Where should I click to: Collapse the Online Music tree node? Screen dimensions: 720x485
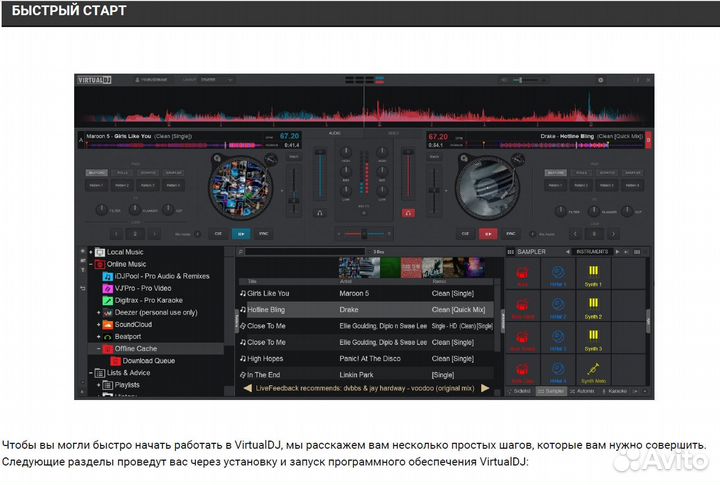(91, 264)
